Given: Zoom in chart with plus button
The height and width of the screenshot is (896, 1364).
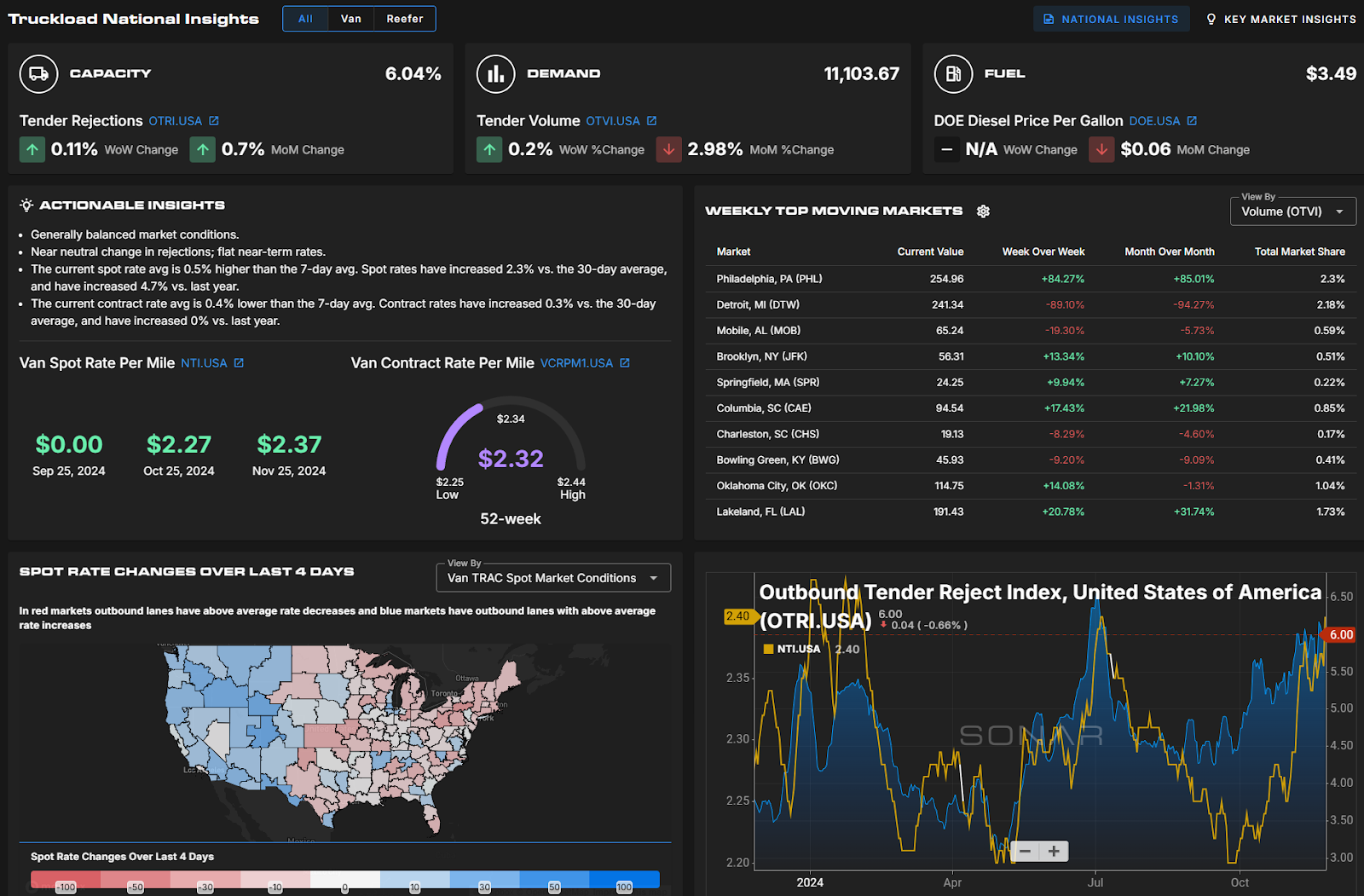Looking at the screenshot, I should tap(1054, 851).
